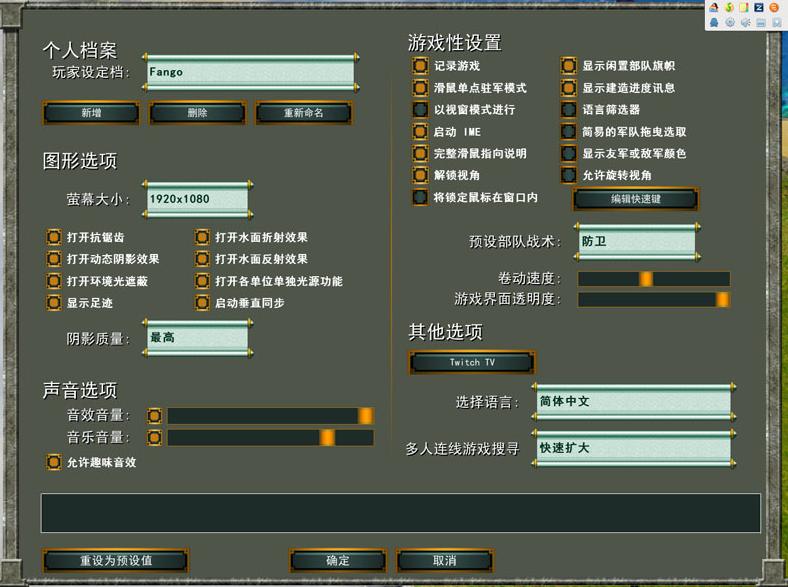
Task: Click 重设为预设值 reset button
Action: pos(116,560)
